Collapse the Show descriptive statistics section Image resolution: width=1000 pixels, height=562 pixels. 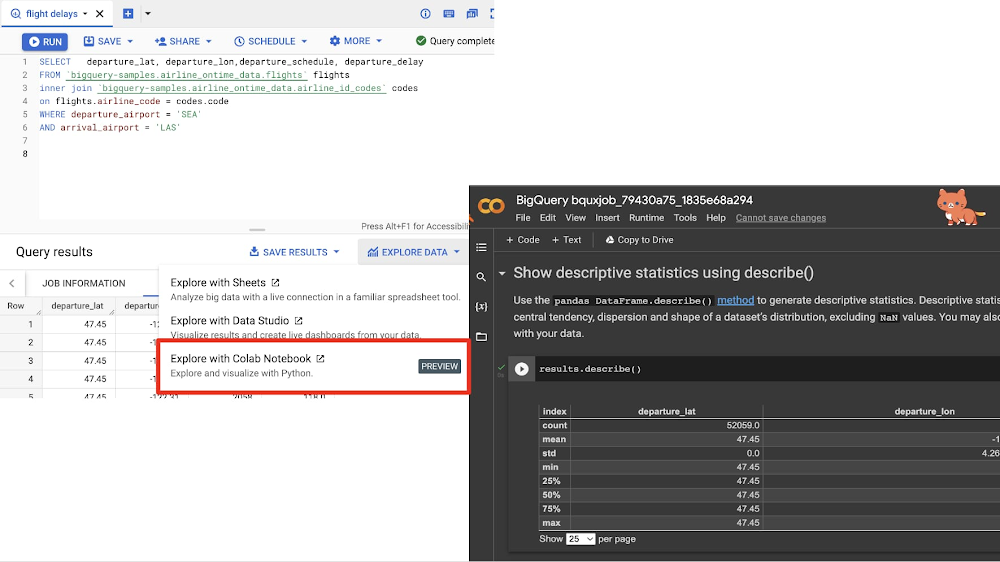coord(502,273)
